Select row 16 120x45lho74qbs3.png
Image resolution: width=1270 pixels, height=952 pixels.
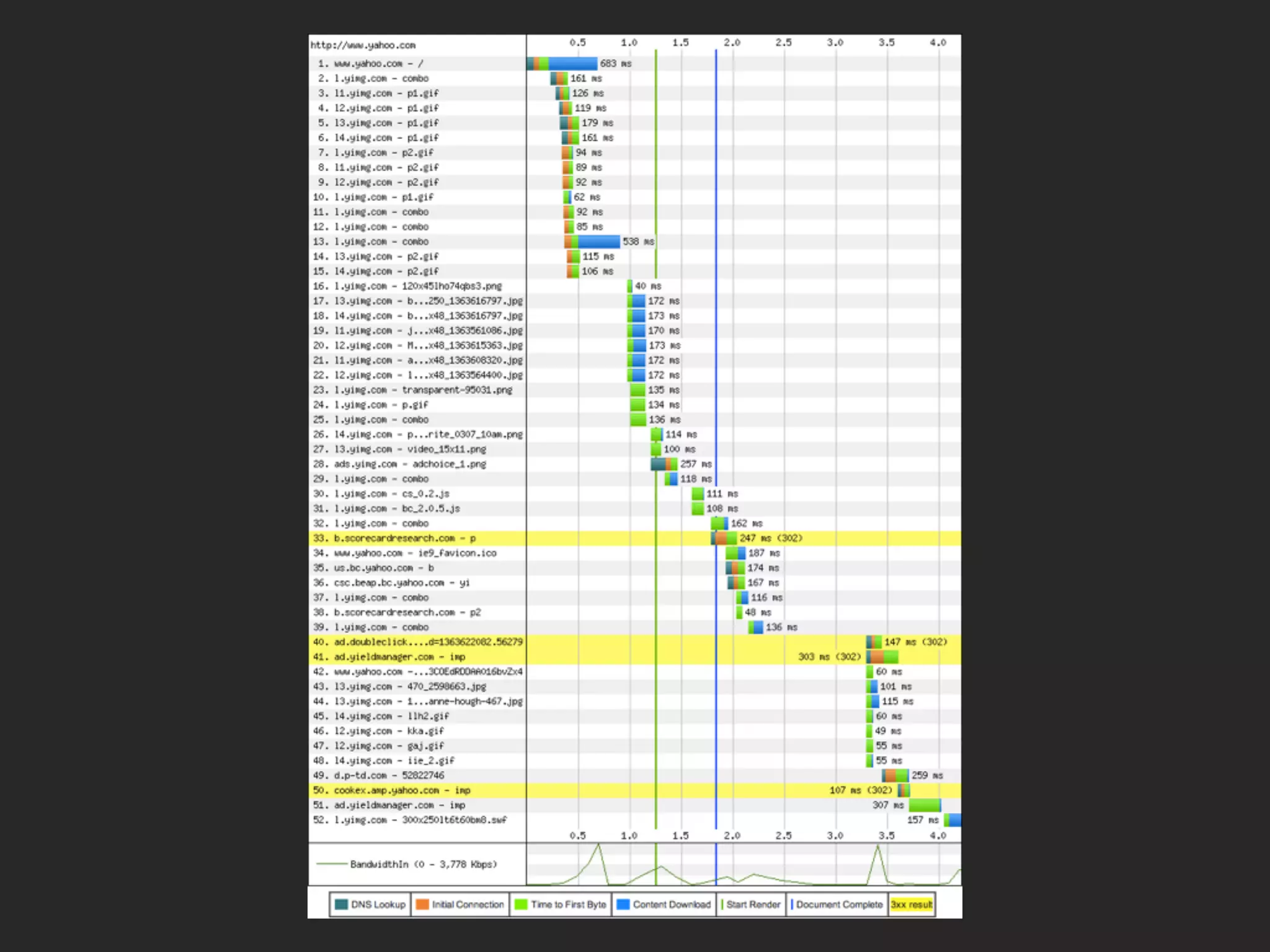coord(635,286)
